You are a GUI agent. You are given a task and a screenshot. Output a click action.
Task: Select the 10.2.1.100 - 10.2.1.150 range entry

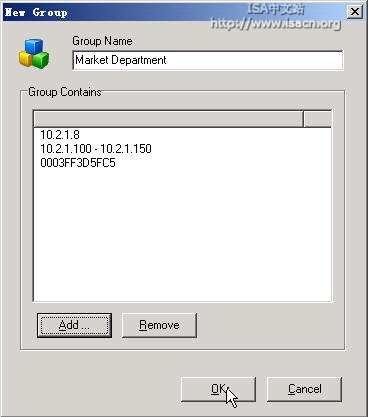click(96, 149)
